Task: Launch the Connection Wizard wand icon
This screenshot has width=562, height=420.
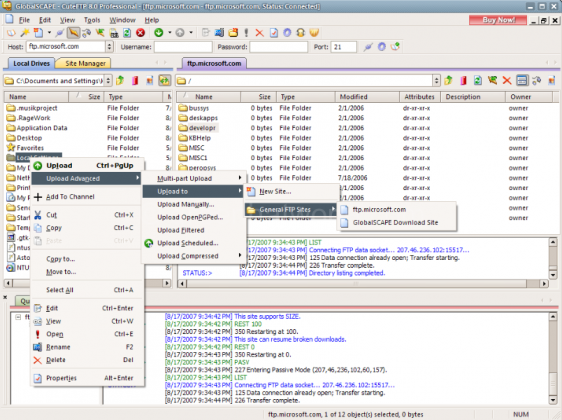Action: click(25, 33)
